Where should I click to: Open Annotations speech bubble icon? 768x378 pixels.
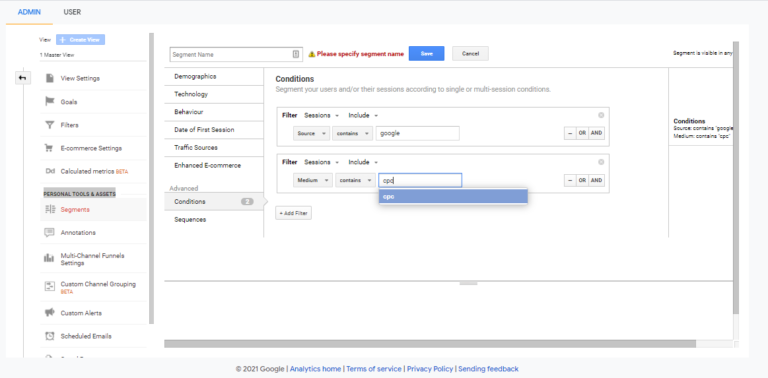[49, 233]
